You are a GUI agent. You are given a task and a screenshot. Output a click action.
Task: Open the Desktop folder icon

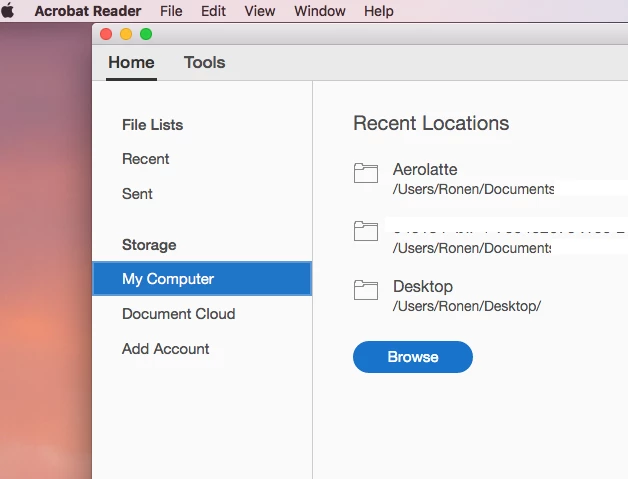click(366, 290)
